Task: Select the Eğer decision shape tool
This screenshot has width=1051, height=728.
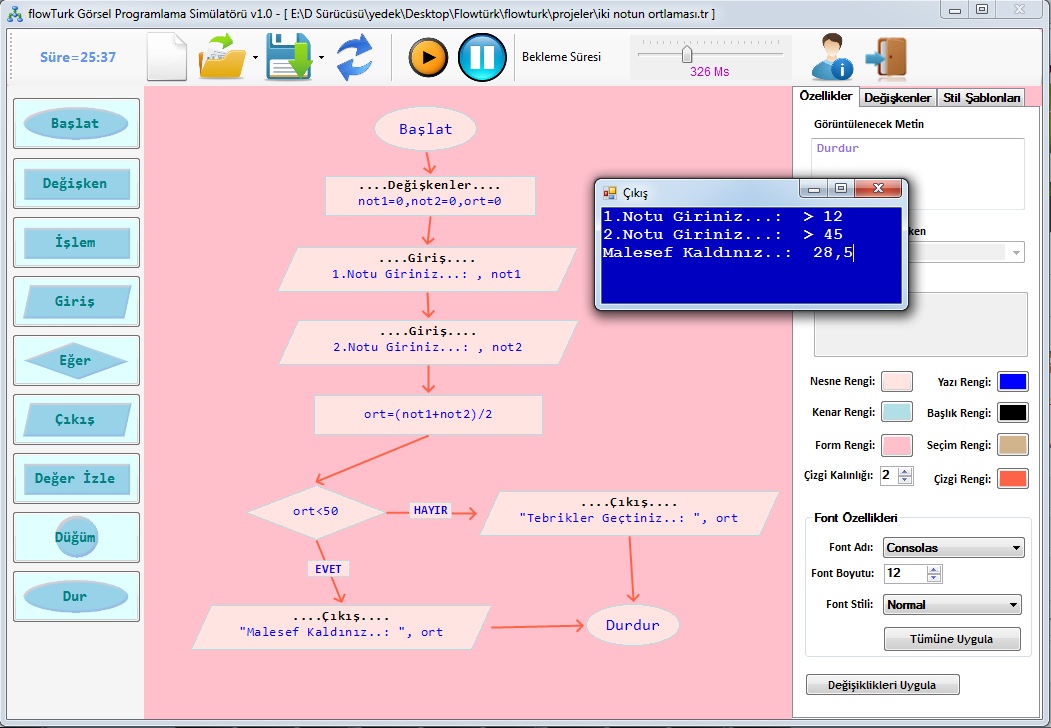Action: click(x=76, y=360)
